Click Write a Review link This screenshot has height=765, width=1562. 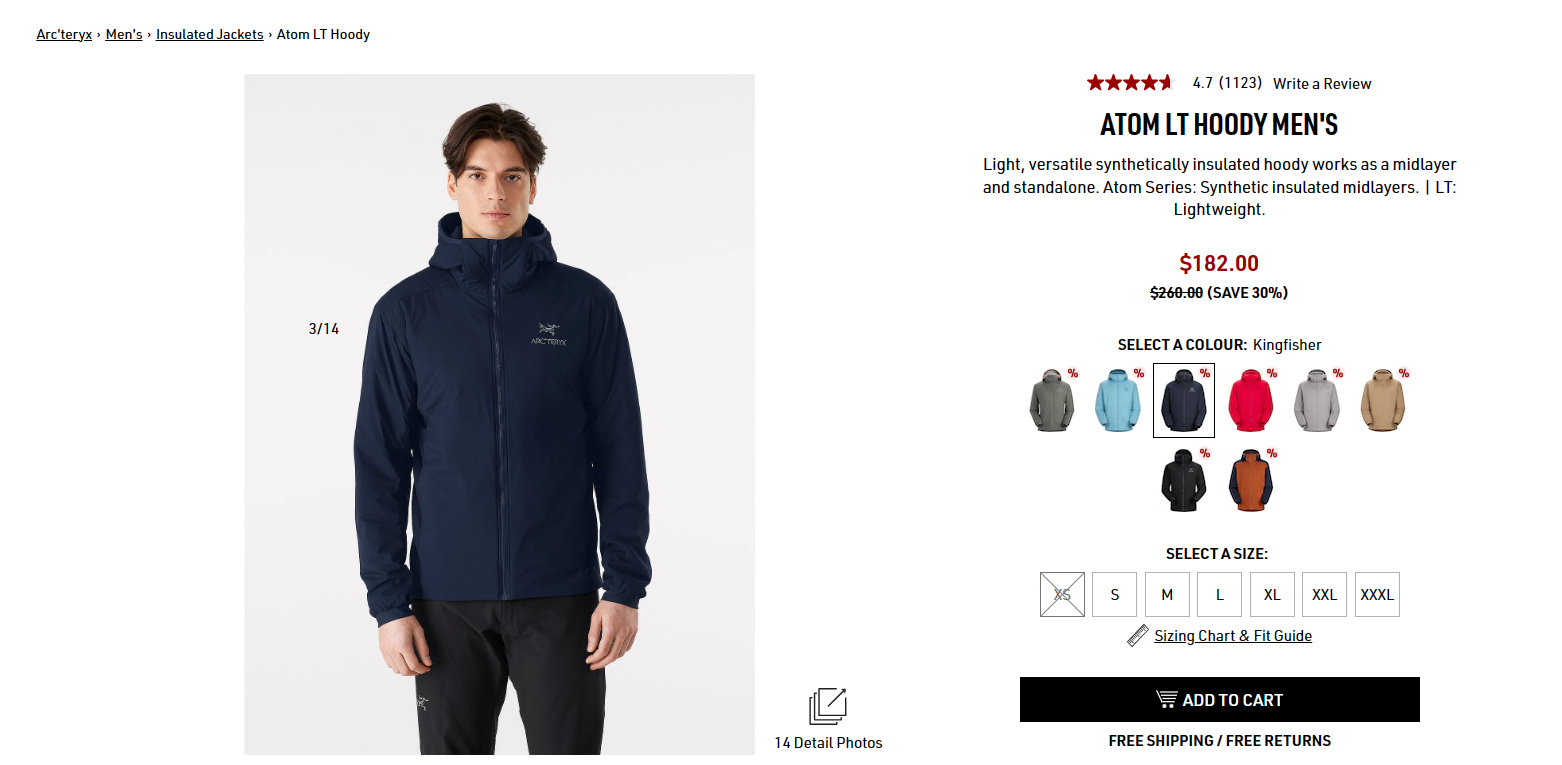[x=1322, y=83]
